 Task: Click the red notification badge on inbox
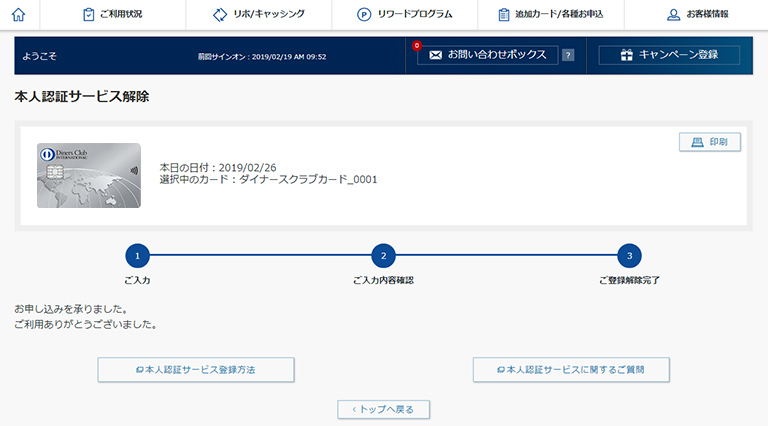tap(416, 46)
